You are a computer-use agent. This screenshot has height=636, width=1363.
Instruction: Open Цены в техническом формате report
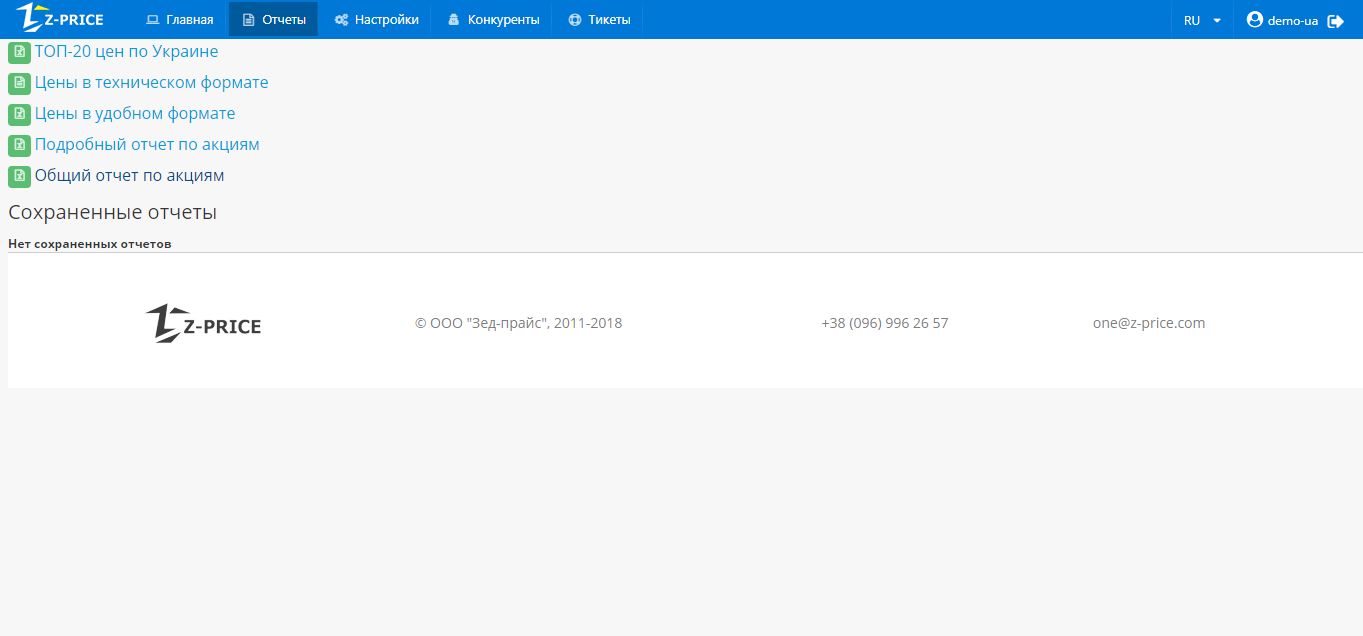pyautogui.click(x=151, y=83)
